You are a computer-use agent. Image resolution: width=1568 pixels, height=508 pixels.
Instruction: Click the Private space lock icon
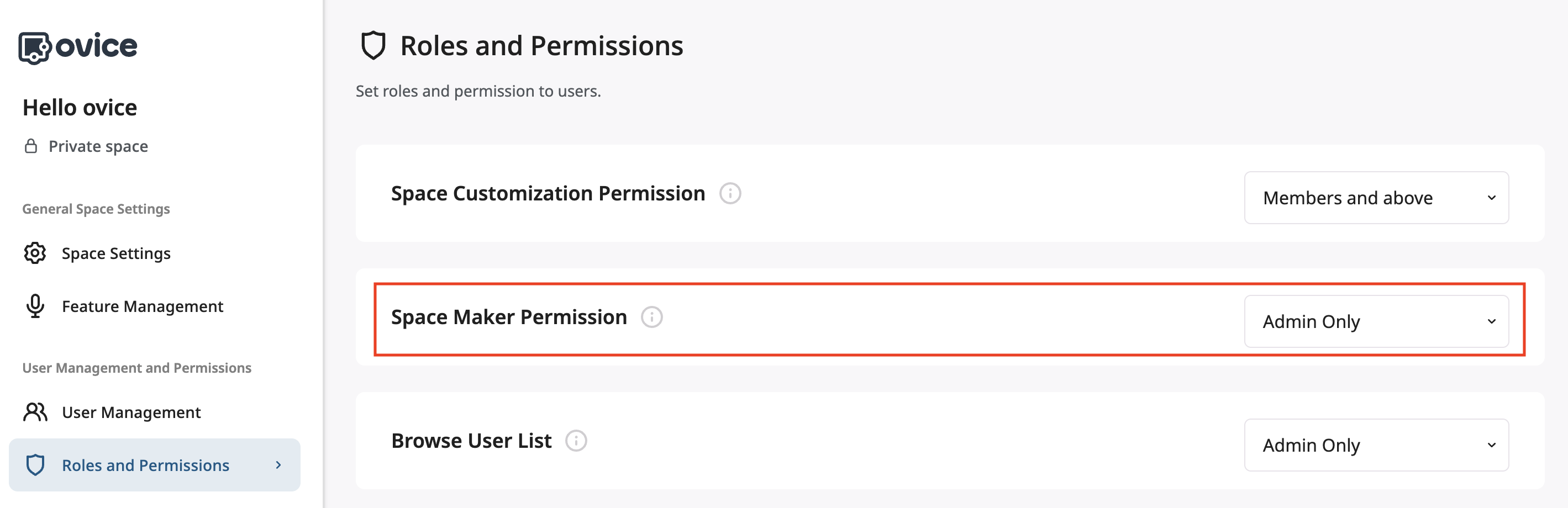31,146
